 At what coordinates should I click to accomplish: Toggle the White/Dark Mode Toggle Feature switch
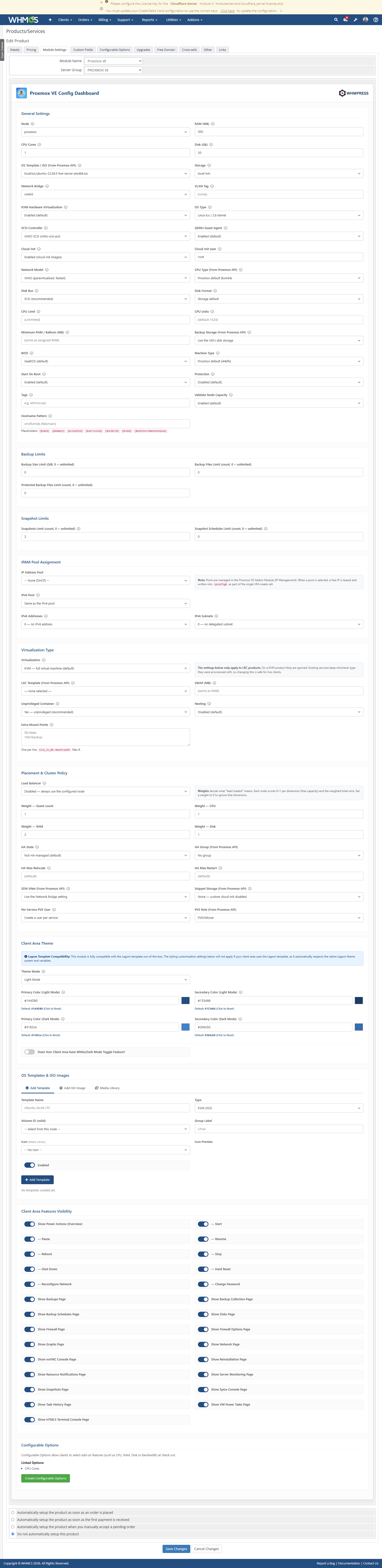(x=29, y=1052)
